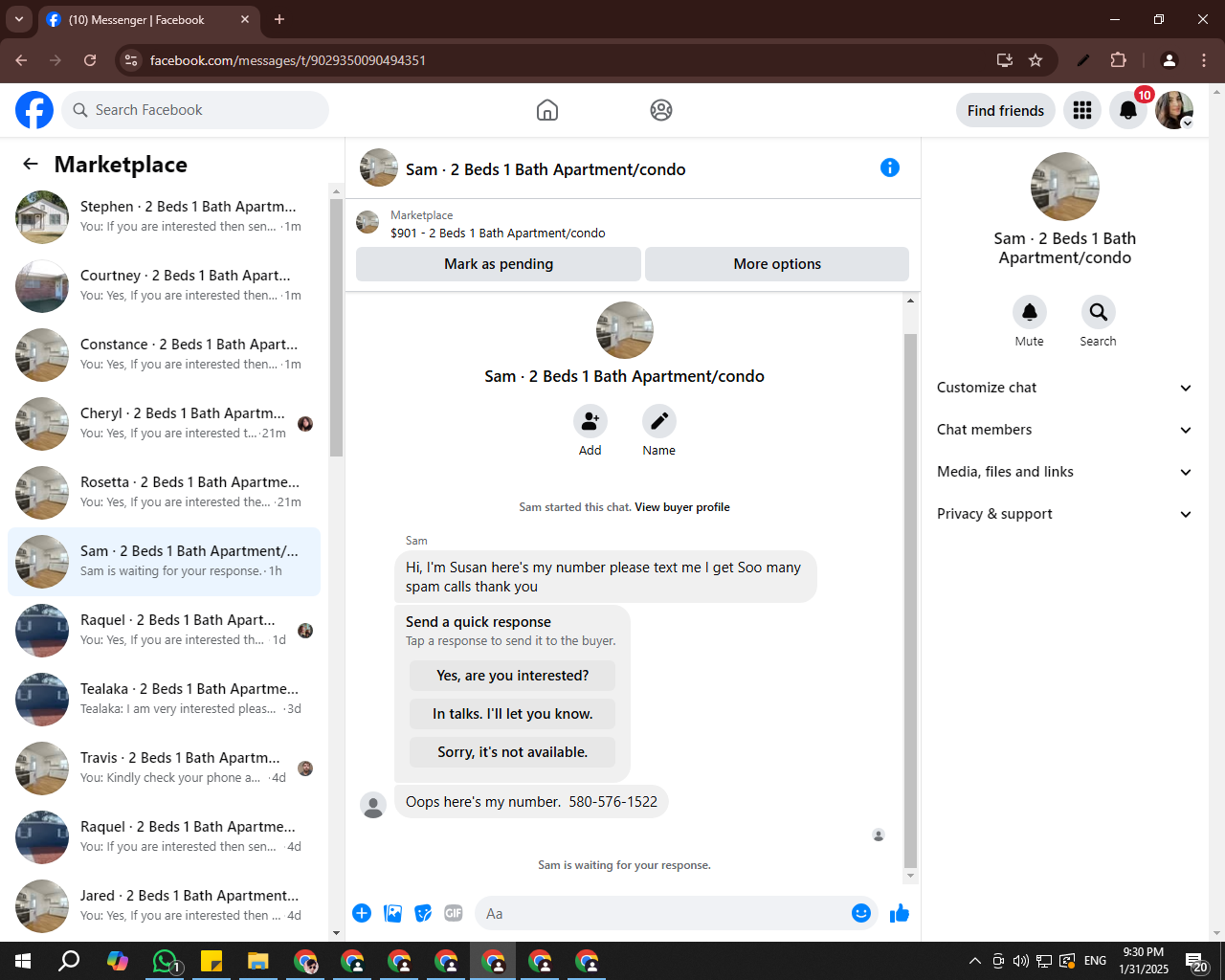The height and width of the screenshot is (980, 1225).
Task: Select the Sam conversation waiting for response
Action: (x=165, y=561)
